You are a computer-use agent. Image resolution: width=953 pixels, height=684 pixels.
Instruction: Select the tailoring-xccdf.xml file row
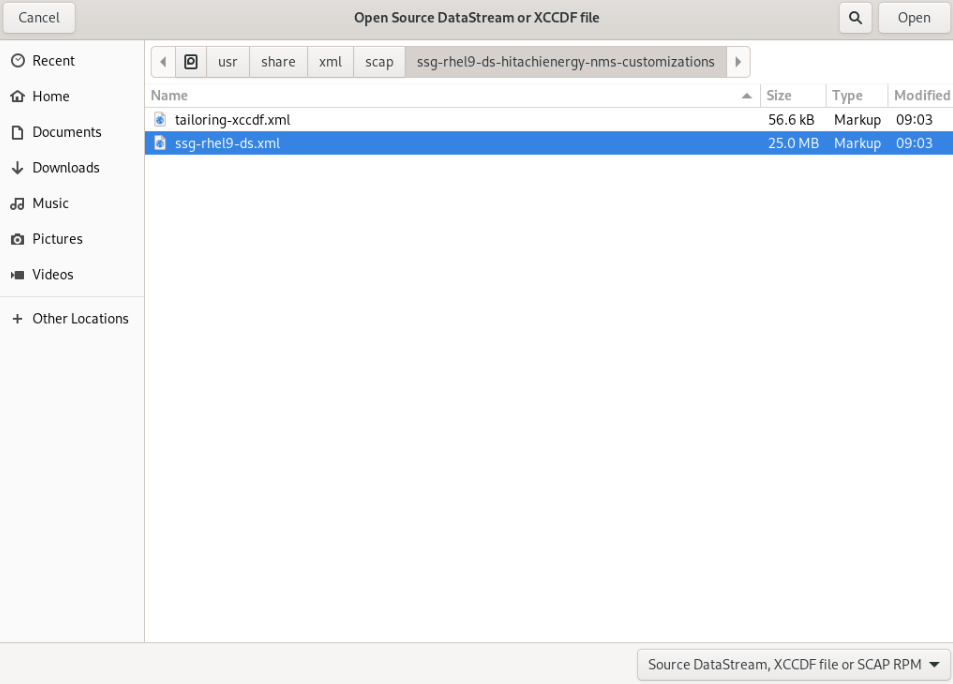pyautogui.click(x=450, y=120)
